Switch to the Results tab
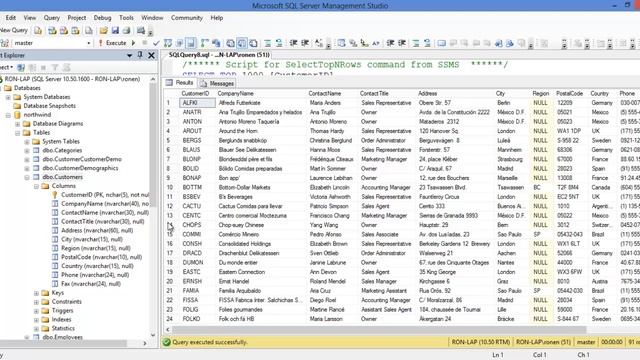 180,83
